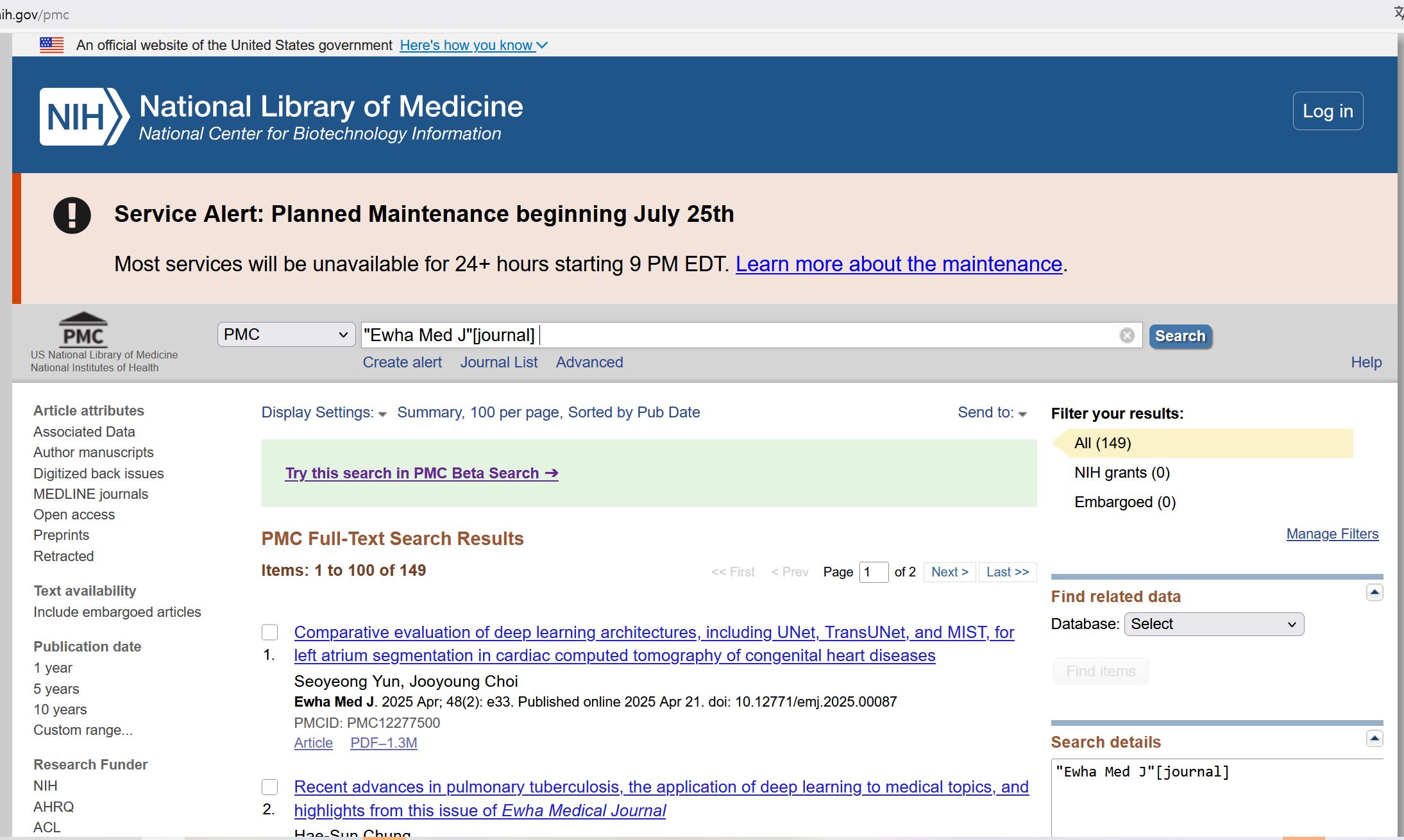Collapse the Search details panel

[x=1374, y=739]
